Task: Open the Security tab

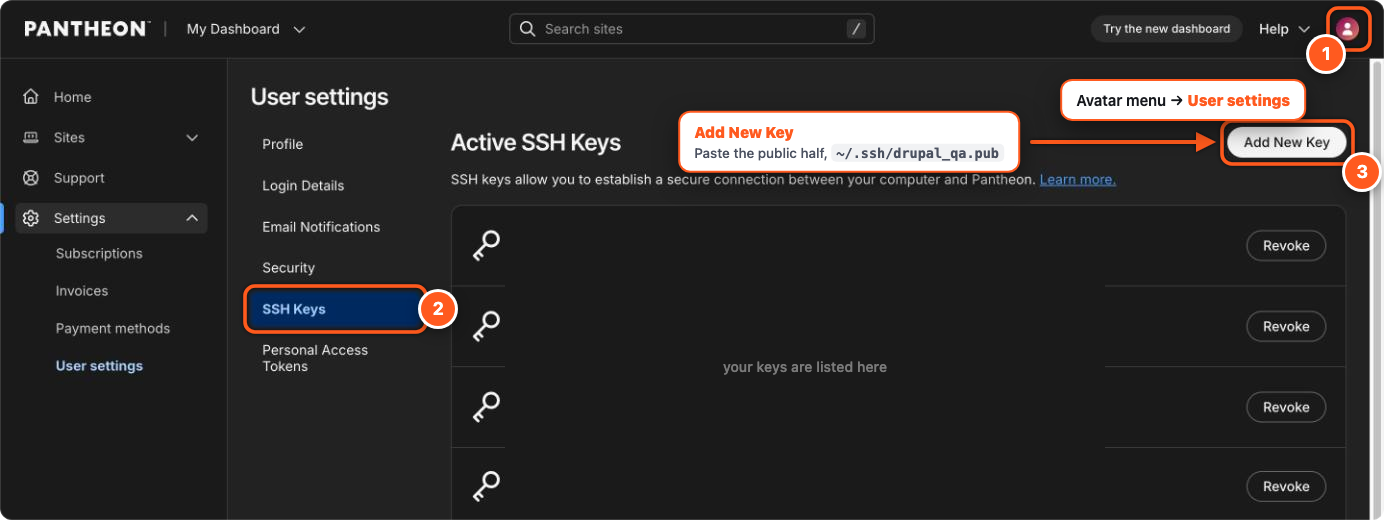Action: coord(289,268)
